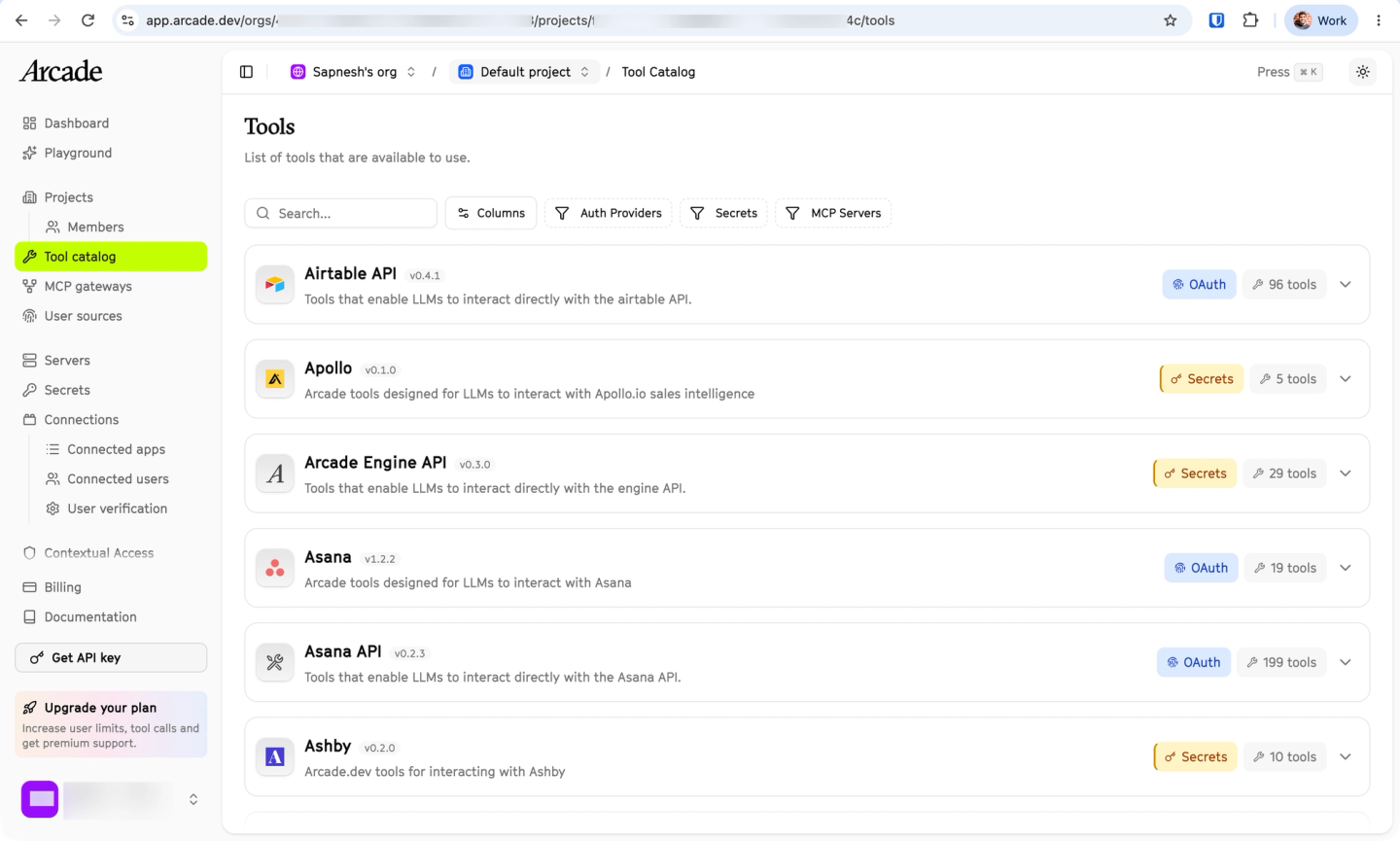Open Contextual Access in the sidebar

pyautogui.click(x=111, y=553)
